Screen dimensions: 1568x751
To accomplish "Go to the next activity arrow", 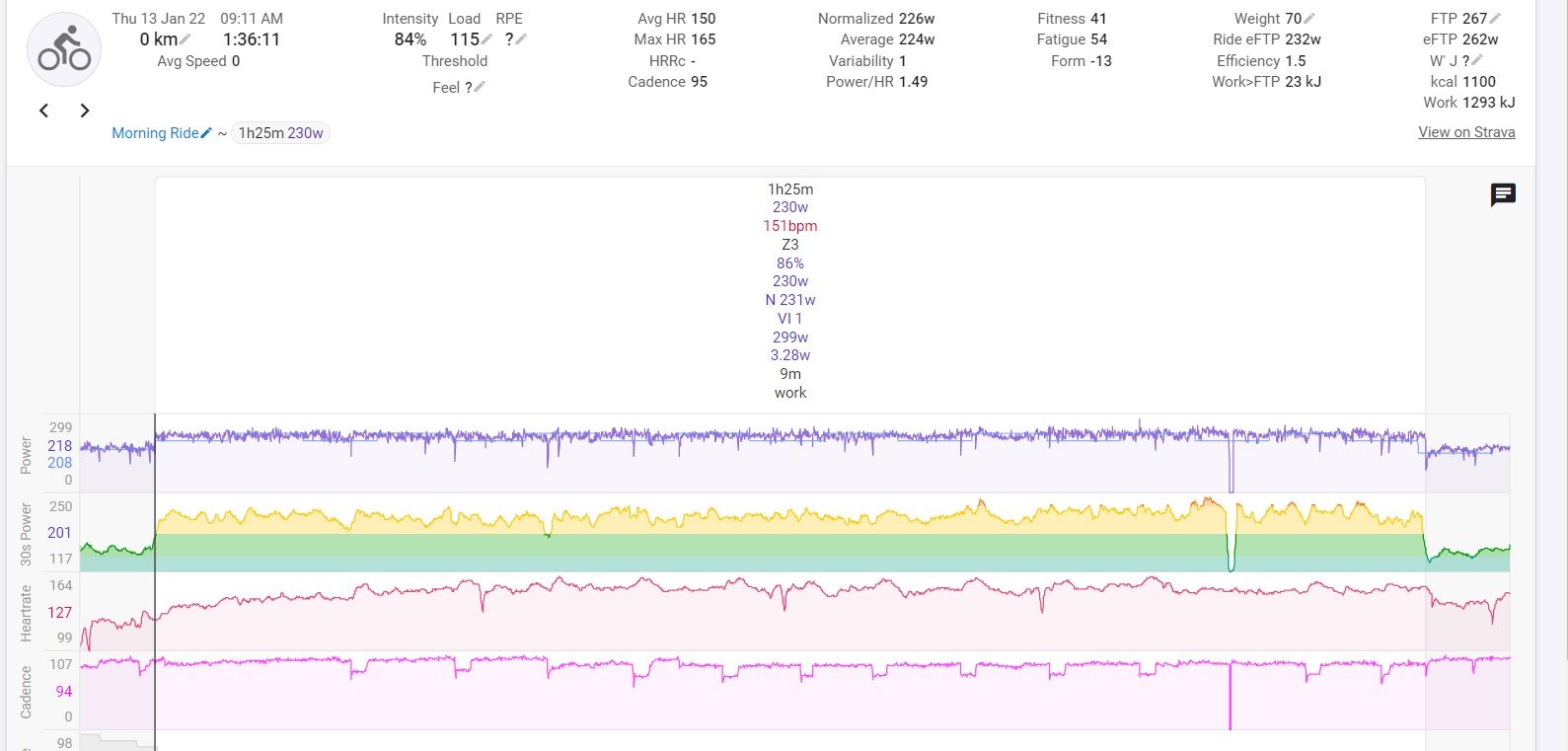I will [85, 111].
